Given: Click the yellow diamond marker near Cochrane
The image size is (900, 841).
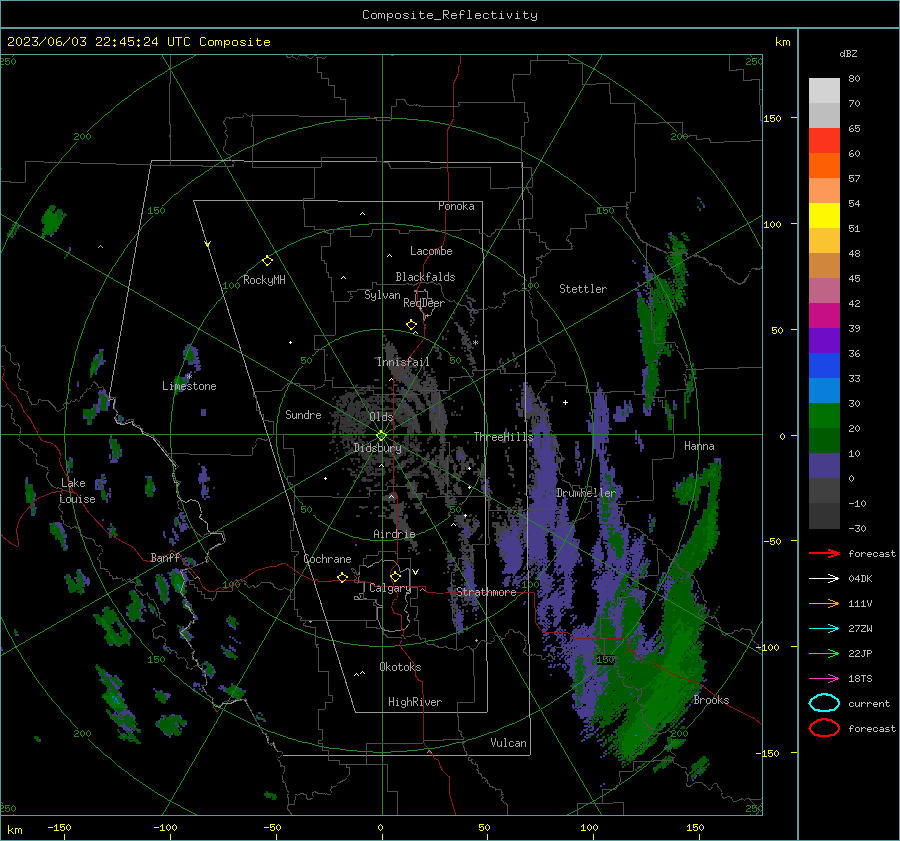Looking at the screenshot, I should (342, 577).
